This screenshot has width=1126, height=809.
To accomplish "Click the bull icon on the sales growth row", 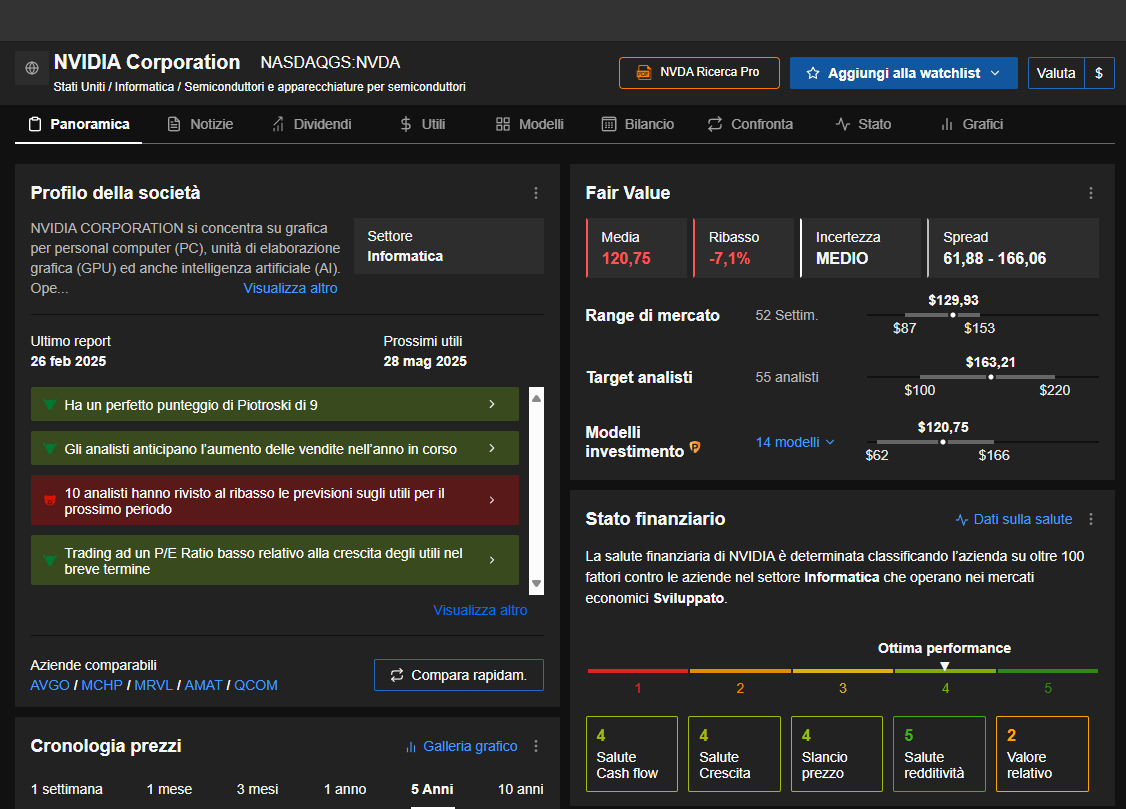I will [x=50, y=449].
